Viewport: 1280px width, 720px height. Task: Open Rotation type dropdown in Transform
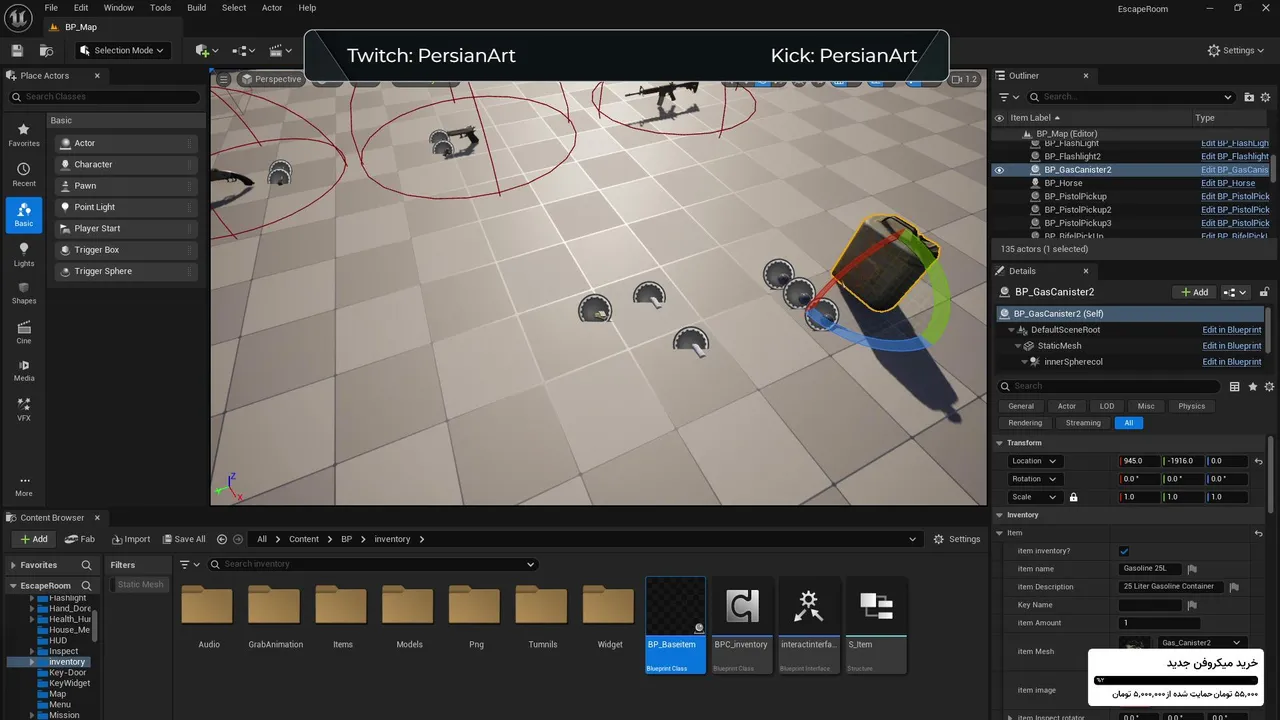[1035, 479]
